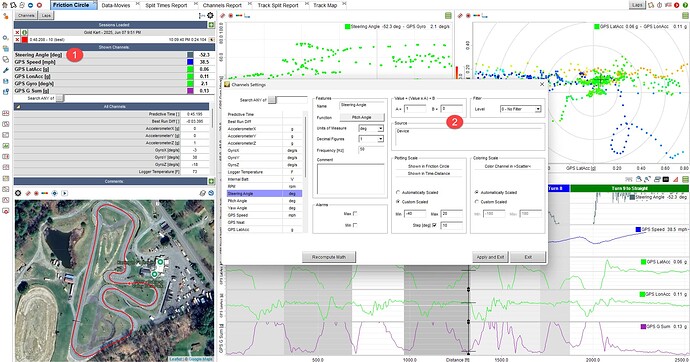Open the Units of Measure dropdown
Screen dimensions: 690x362
[371, 128]
